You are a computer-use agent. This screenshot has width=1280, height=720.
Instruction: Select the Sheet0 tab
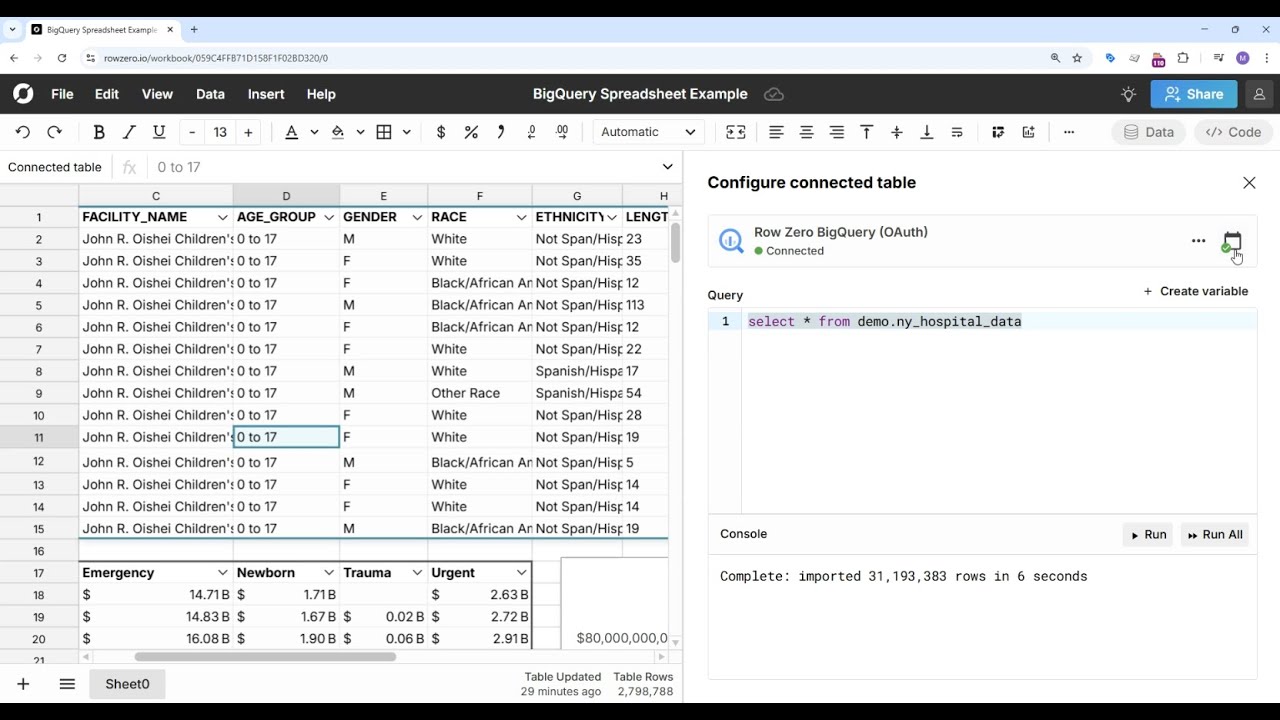(127, 684)
